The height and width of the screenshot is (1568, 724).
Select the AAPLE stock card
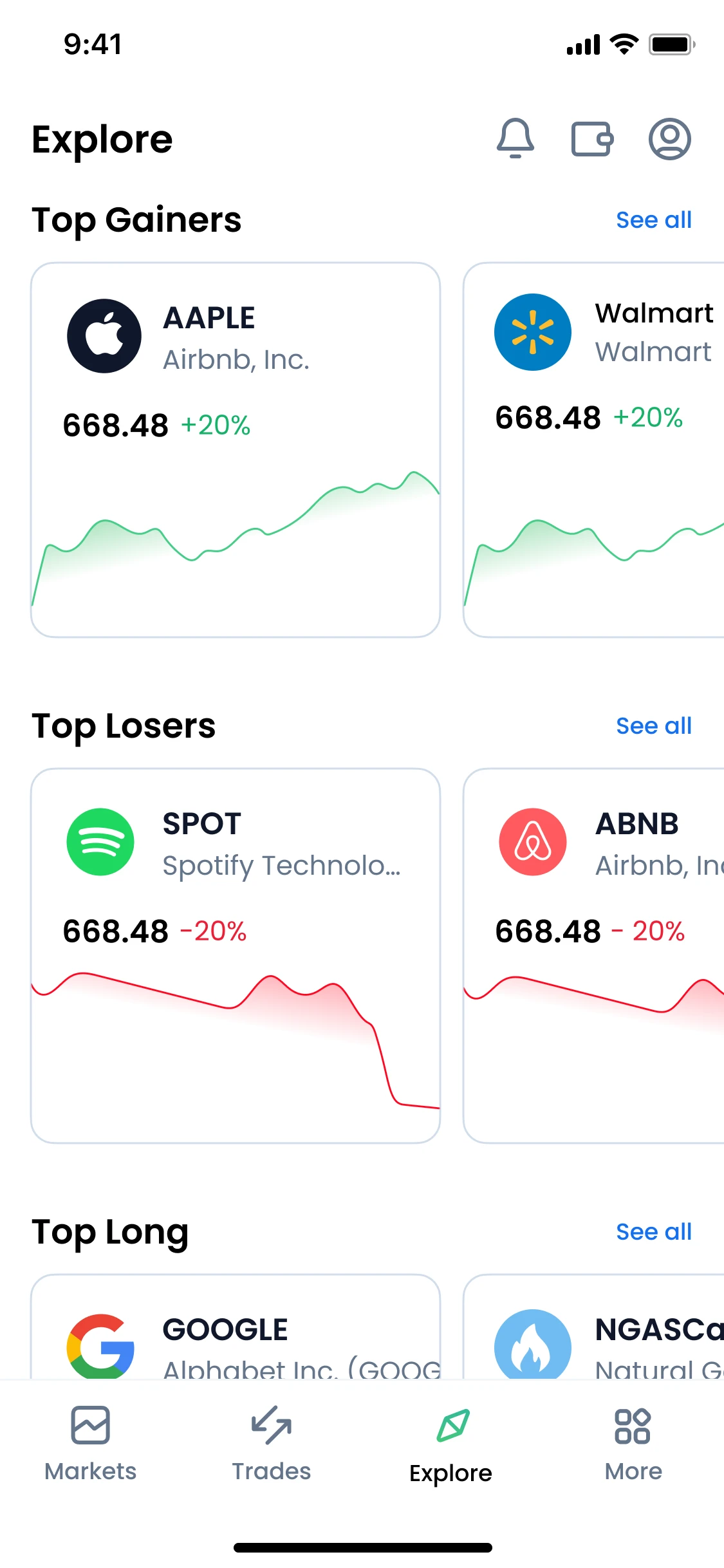click(236, 447)
